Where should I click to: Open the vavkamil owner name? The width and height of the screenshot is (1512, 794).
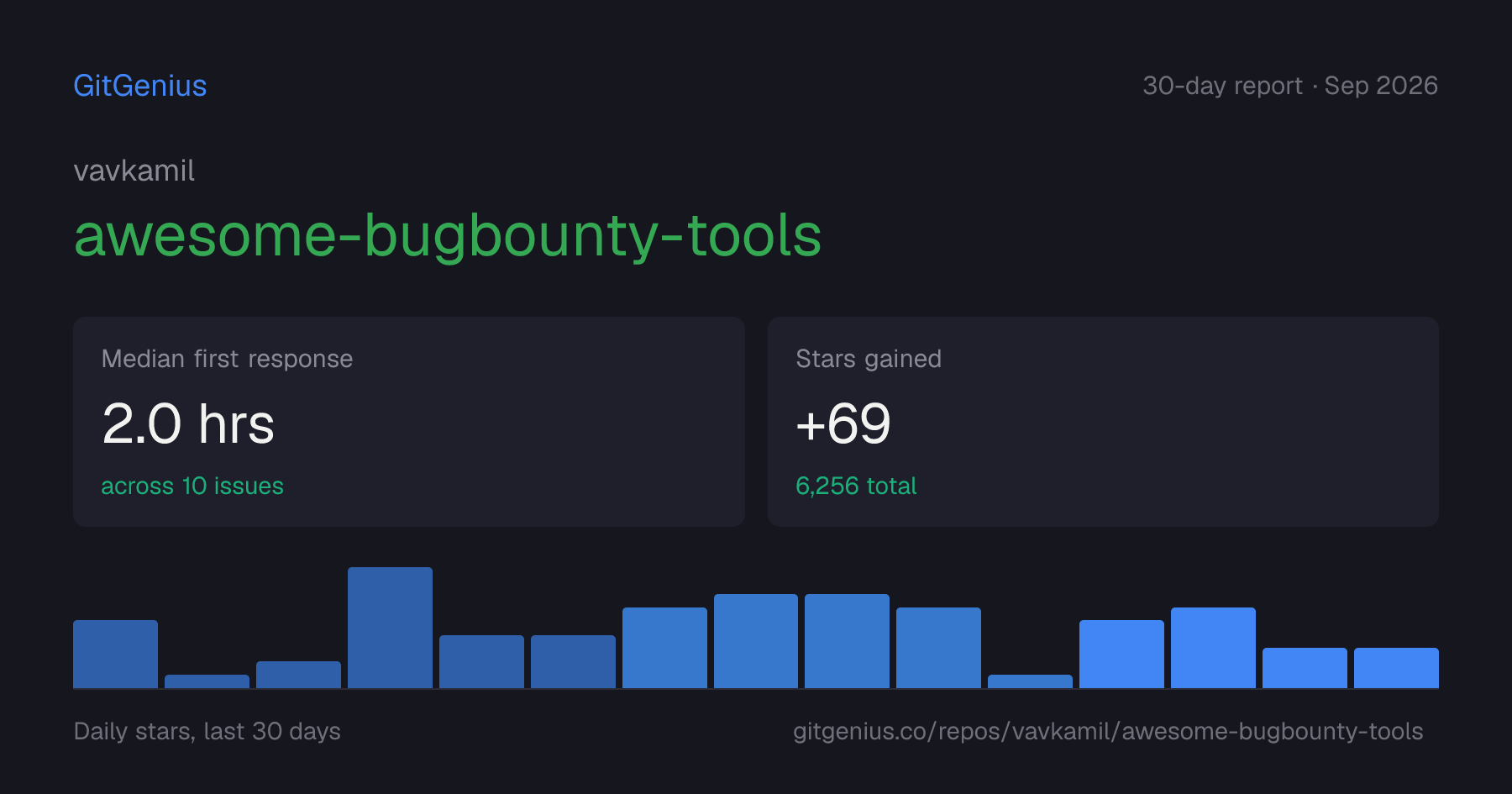click(134, 171)
